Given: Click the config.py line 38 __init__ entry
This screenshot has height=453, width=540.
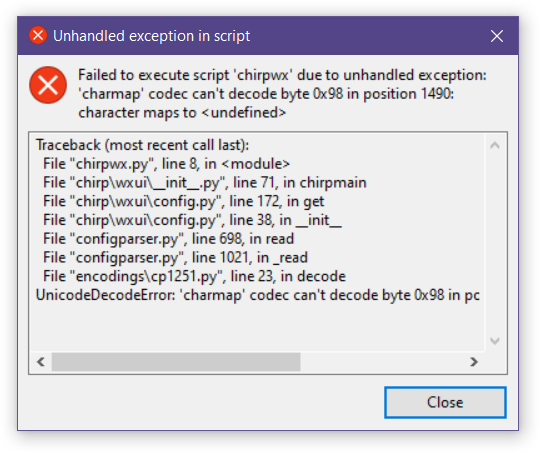Looking at the screenshot, I should [192, 220].
